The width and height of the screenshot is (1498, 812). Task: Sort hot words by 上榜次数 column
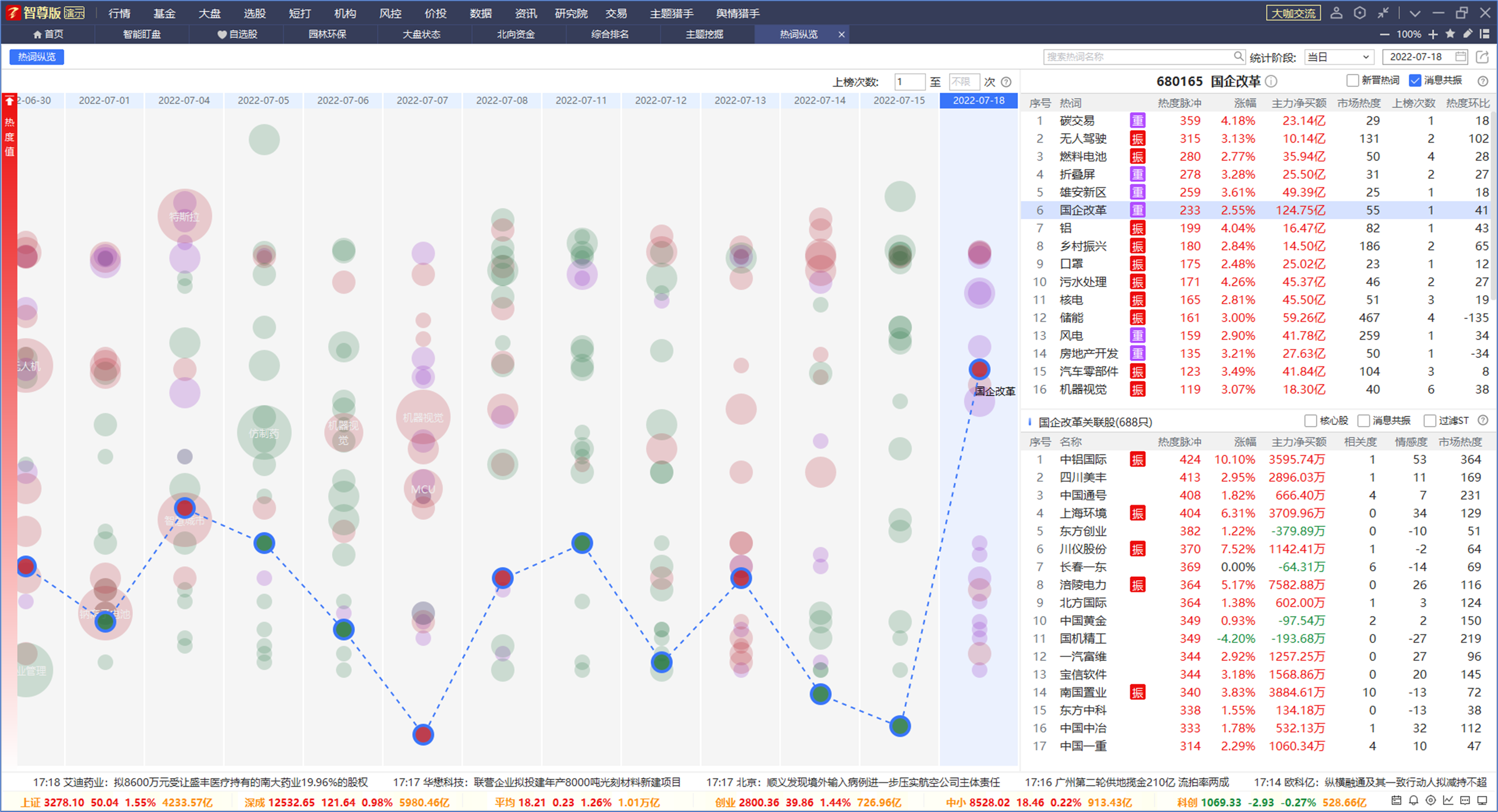click(1414, 103)
